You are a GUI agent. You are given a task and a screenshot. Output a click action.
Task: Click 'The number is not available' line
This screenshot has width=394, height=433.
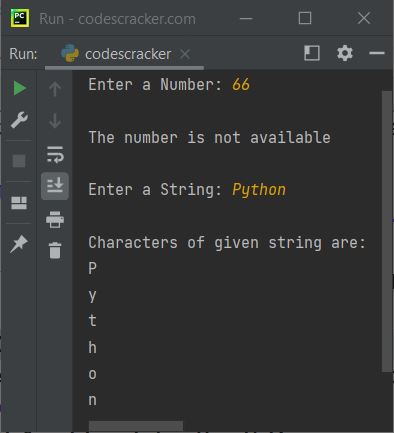209,137
